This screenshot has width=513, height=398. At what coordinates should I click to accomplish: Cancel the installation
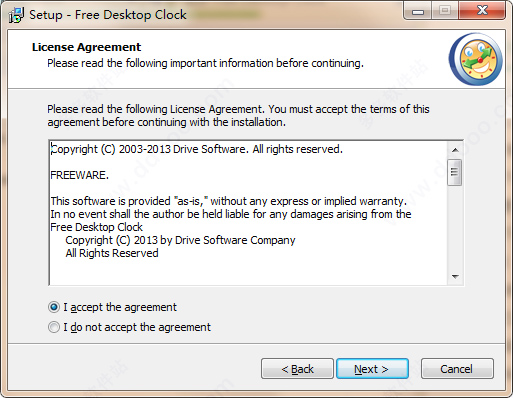tap(457, 369)
